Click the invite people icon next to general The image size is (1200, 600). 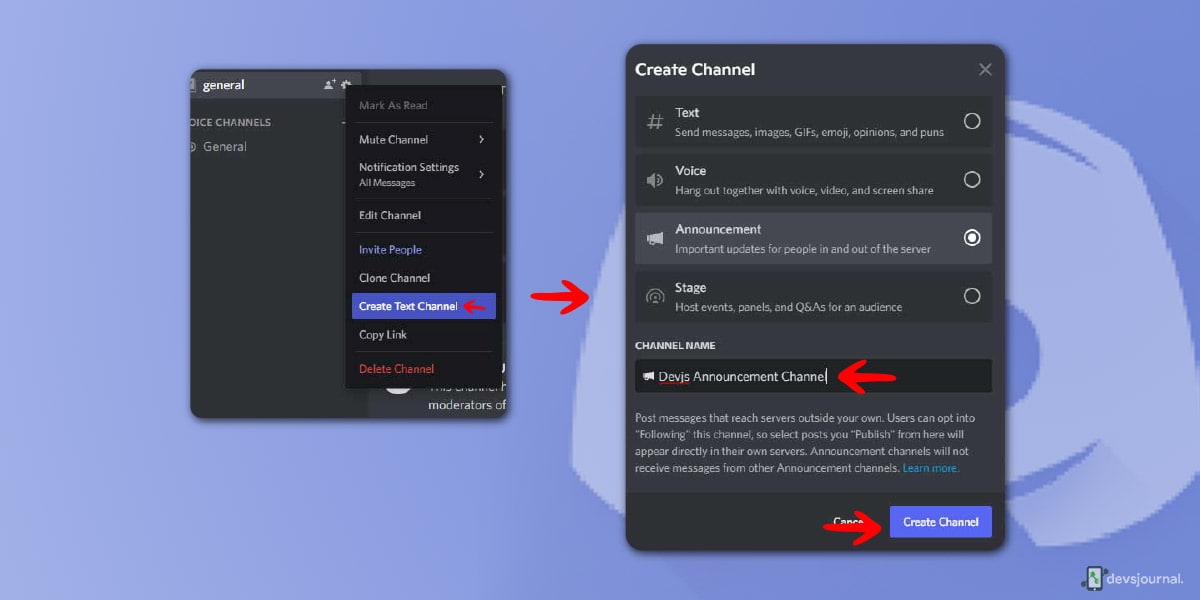330,85
